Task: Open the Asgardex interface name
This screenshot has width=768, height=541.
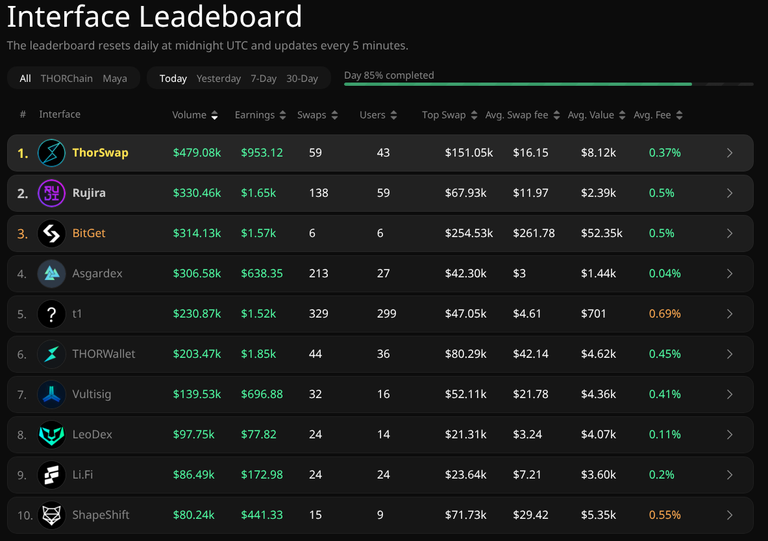Action: [97, 274]
